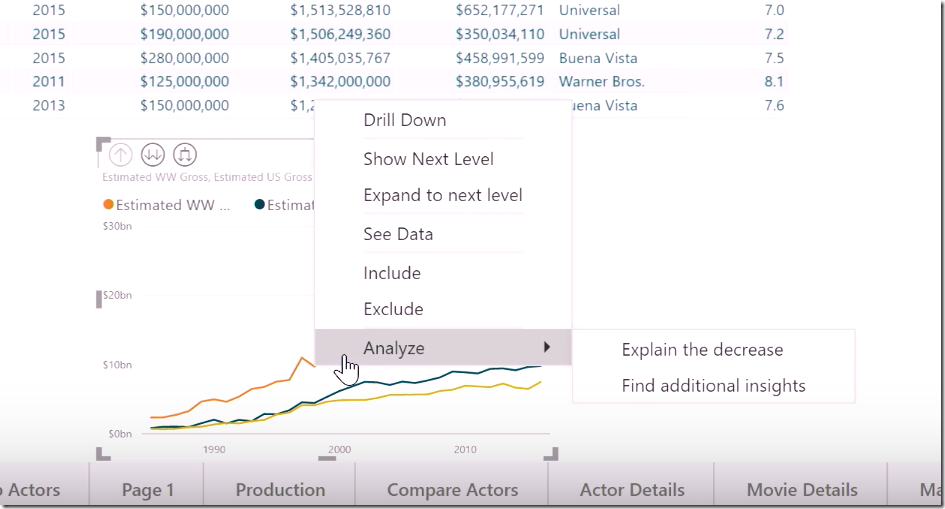Switch to the Page 1 tab
The height and width of the screenshot is (509, 945).
[x=147, y=490]
